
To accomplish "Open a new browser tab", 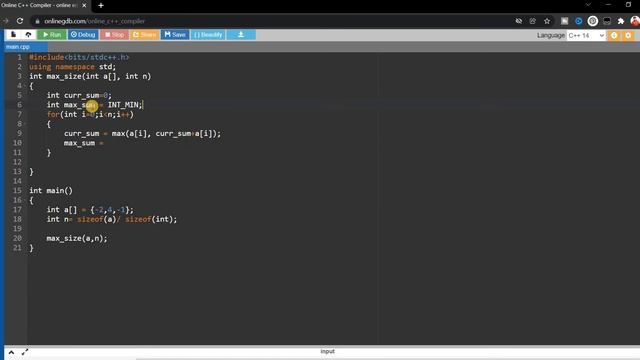I will [x=101, y=6].
